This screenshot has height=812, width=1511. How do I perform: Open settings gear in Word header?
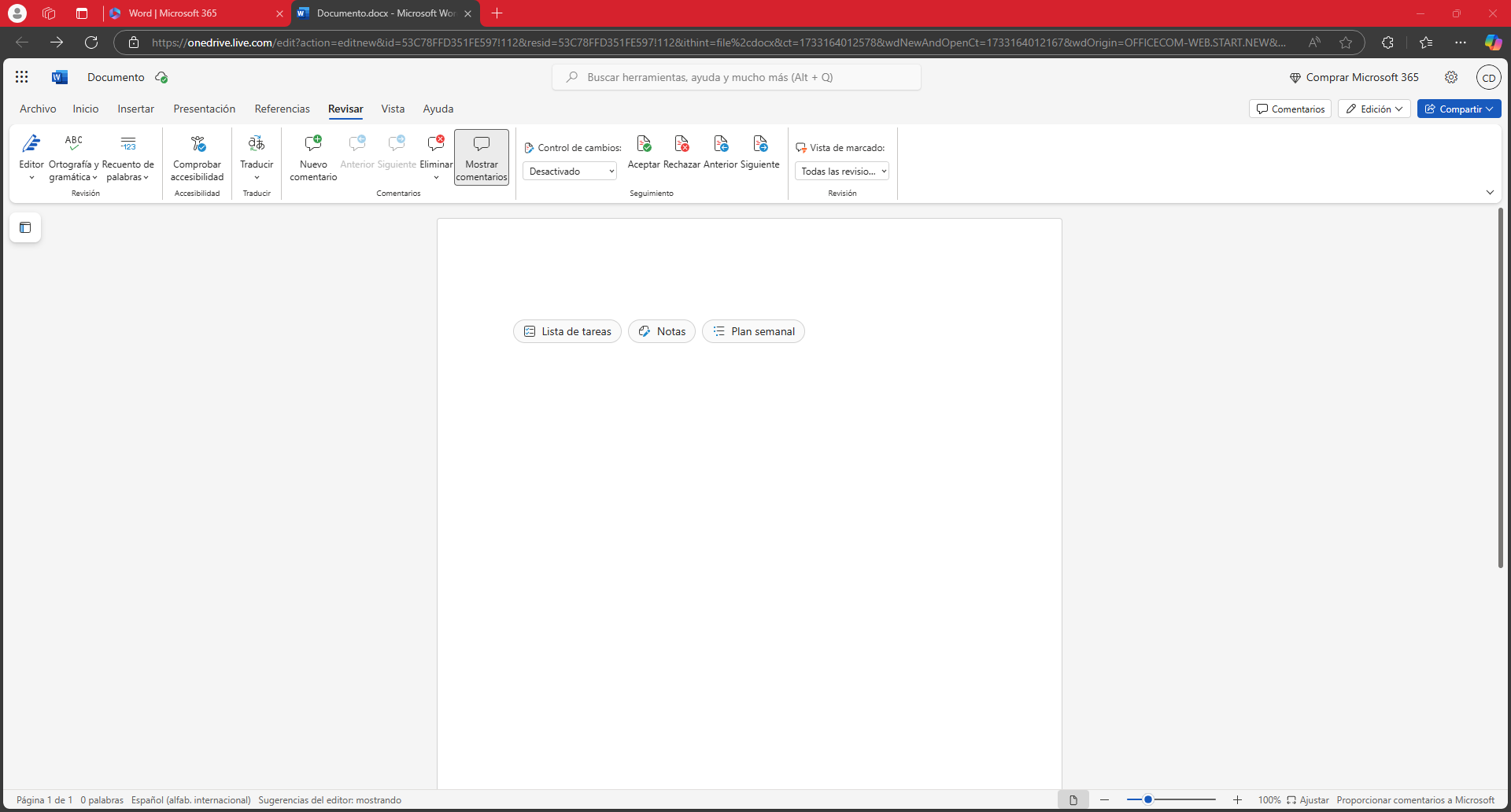(1451, 77)
